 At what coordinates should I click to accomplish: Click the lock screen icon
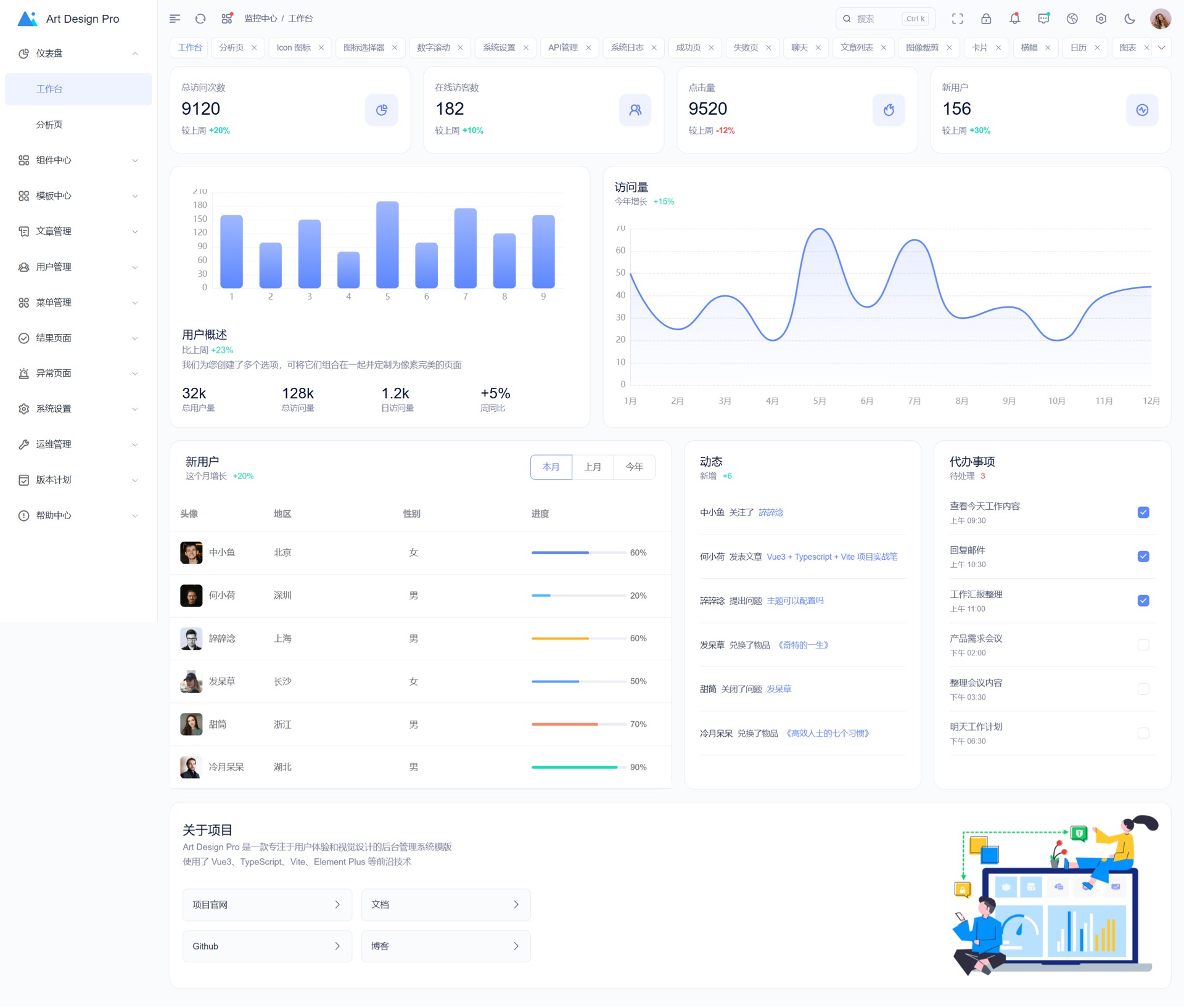pyautogui.click(x=986, y=18)
